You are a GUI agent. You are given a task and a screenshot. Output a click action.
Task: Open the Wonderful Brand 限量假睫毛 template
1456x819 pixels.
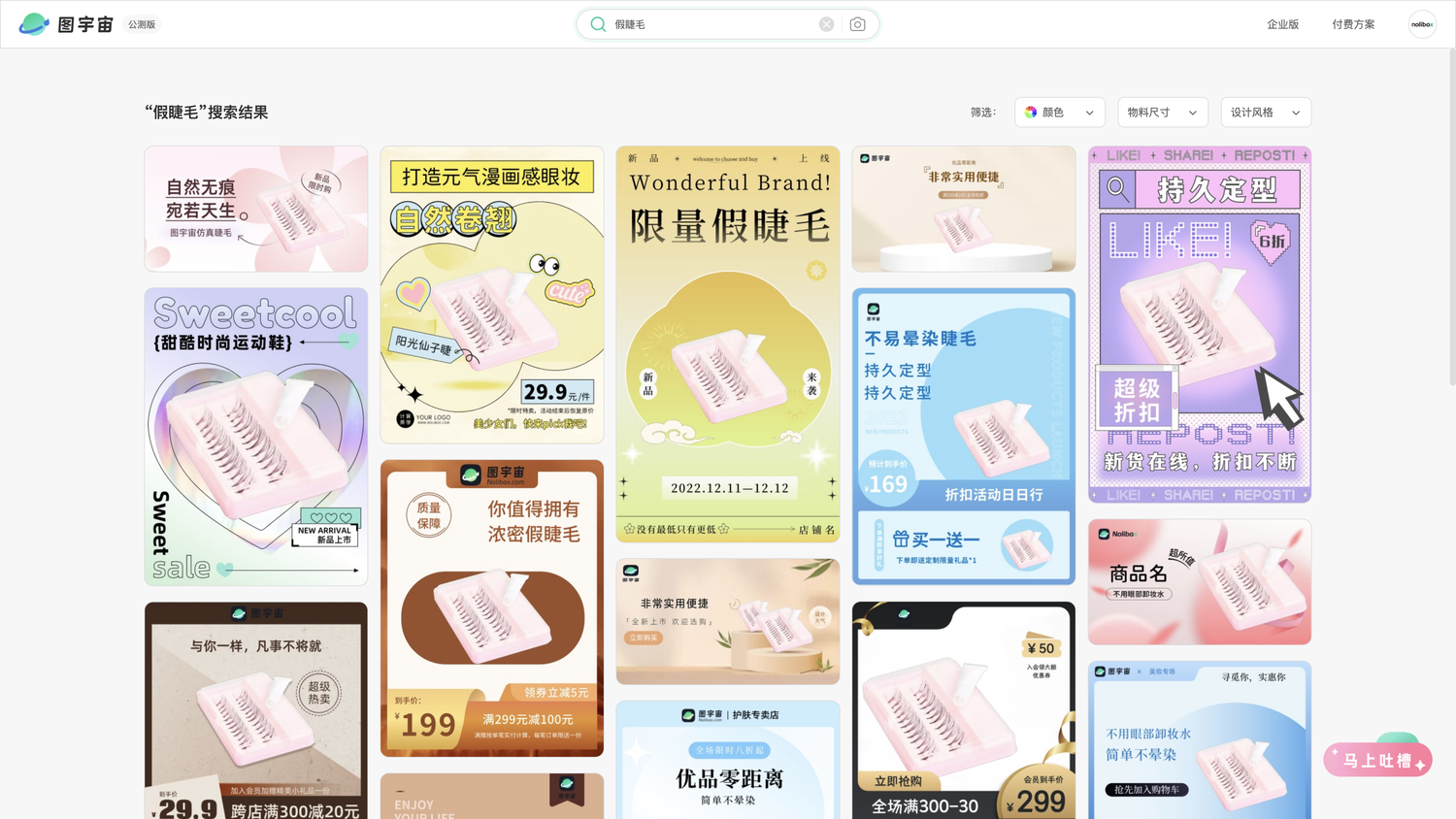coord(728,344)
